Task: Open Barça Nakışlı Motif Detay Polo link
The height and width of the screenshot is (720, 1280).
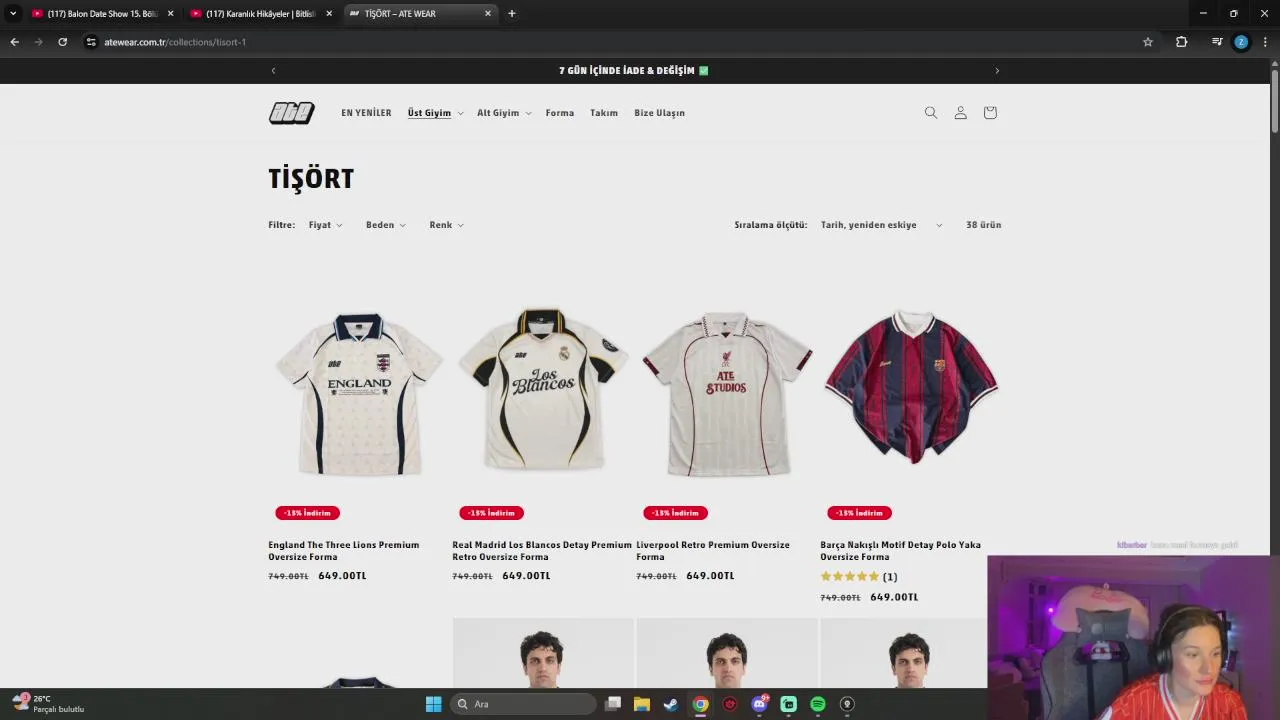Action: tap(900, 551)
